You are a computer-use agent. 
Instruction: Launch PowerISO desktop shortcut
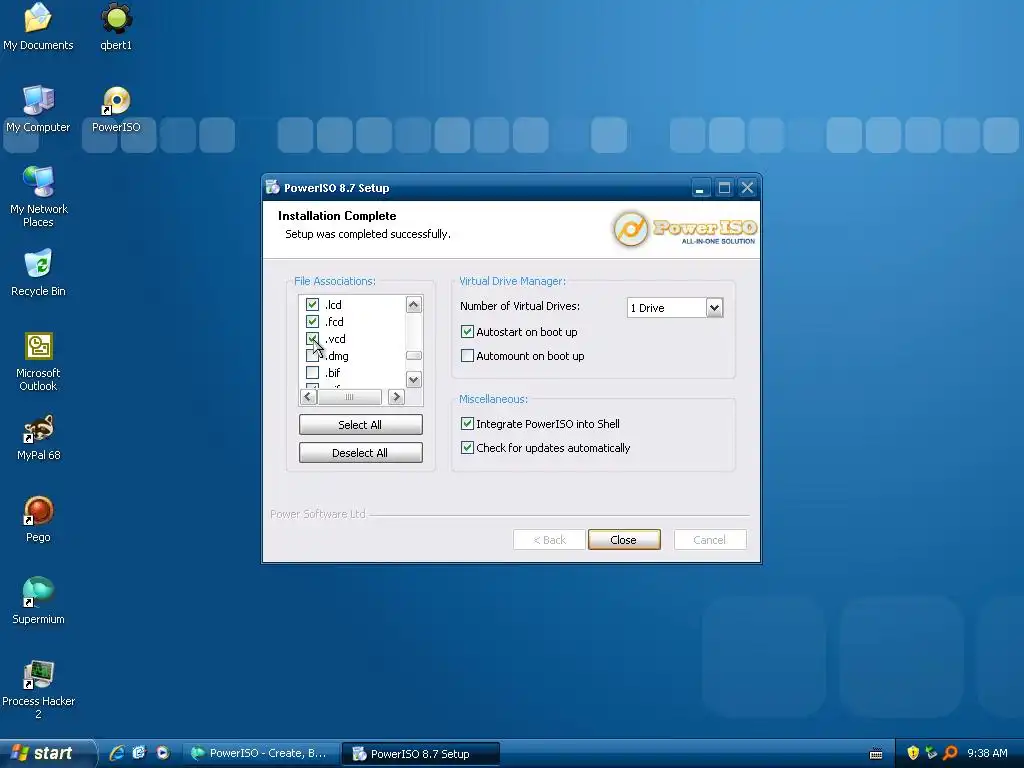tap(116, 108)
